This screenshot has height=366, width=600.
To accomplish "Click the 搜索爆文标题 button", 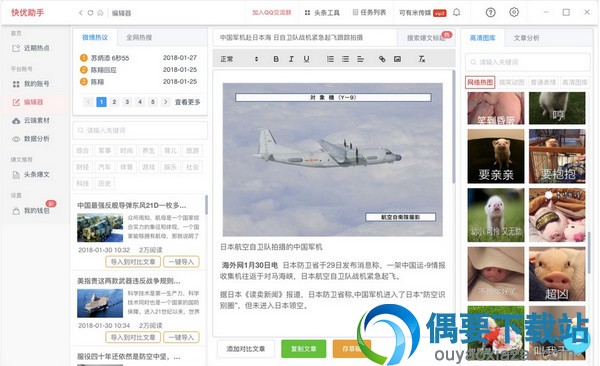I will point(426,38).
